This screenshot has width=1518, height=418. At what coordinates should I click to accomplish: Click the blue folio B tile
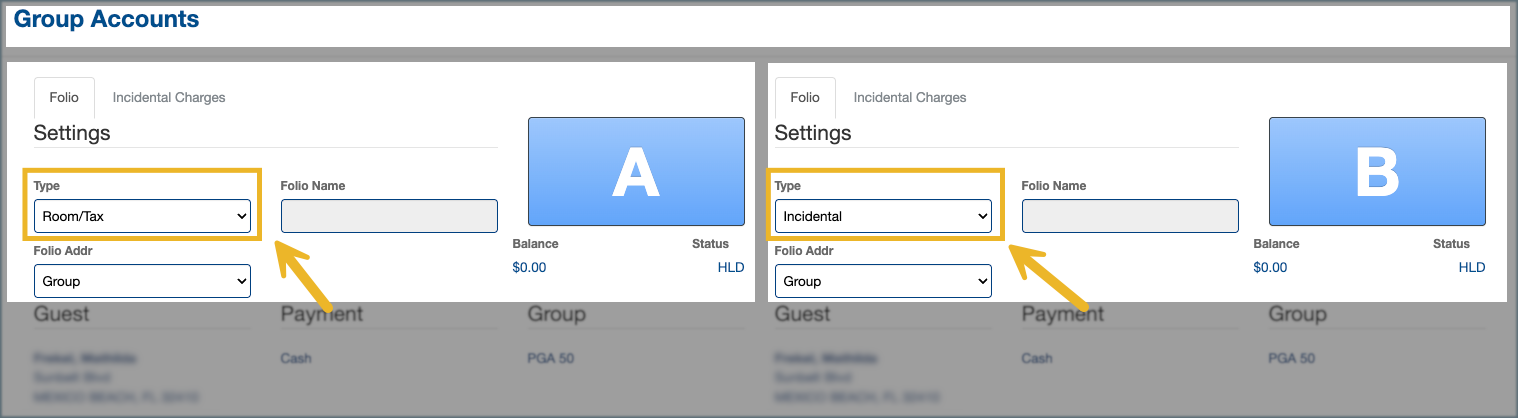coord(1377,172)
